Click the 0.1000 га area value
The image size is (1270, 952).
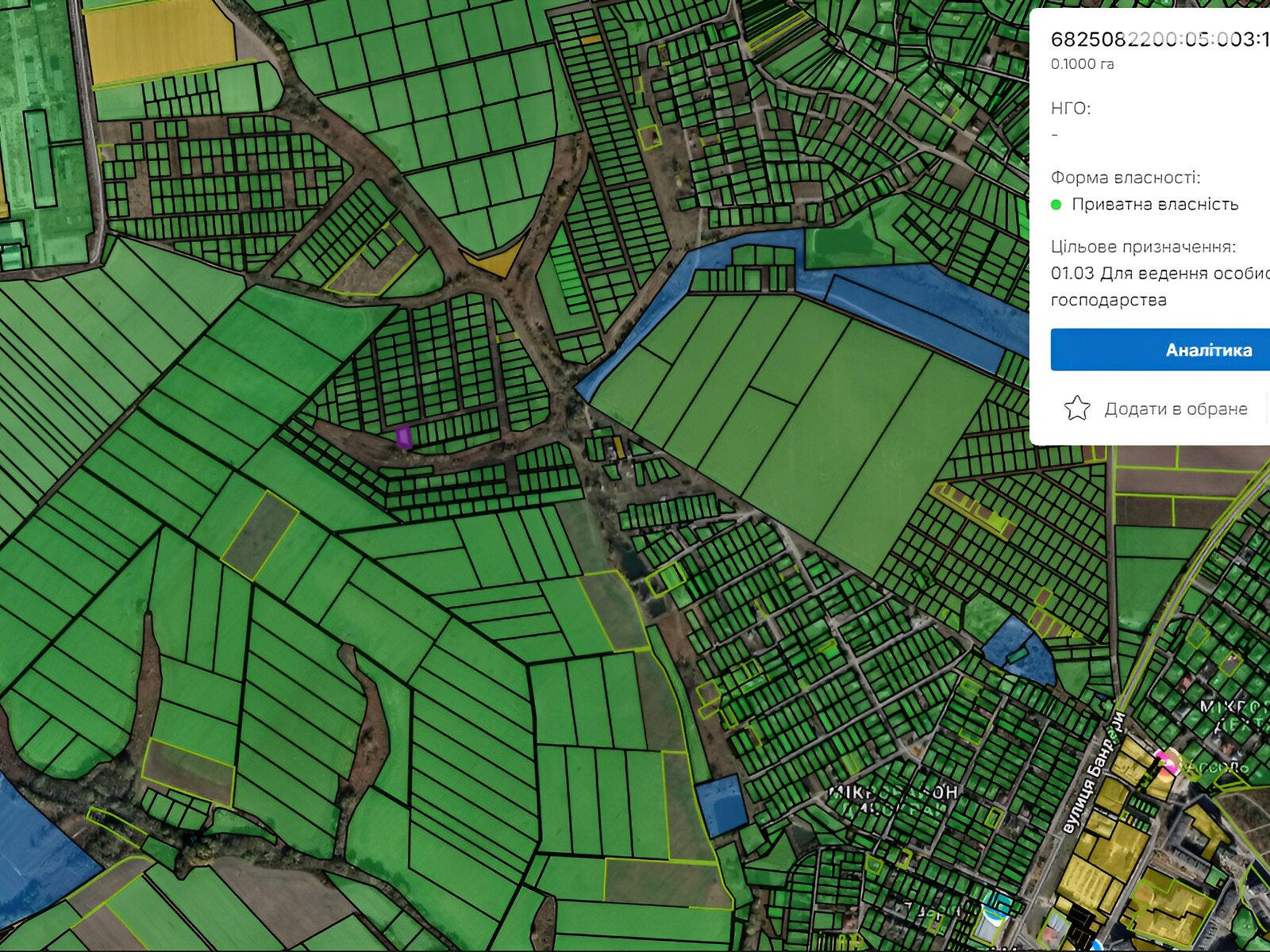click(x=1082, y=64)
